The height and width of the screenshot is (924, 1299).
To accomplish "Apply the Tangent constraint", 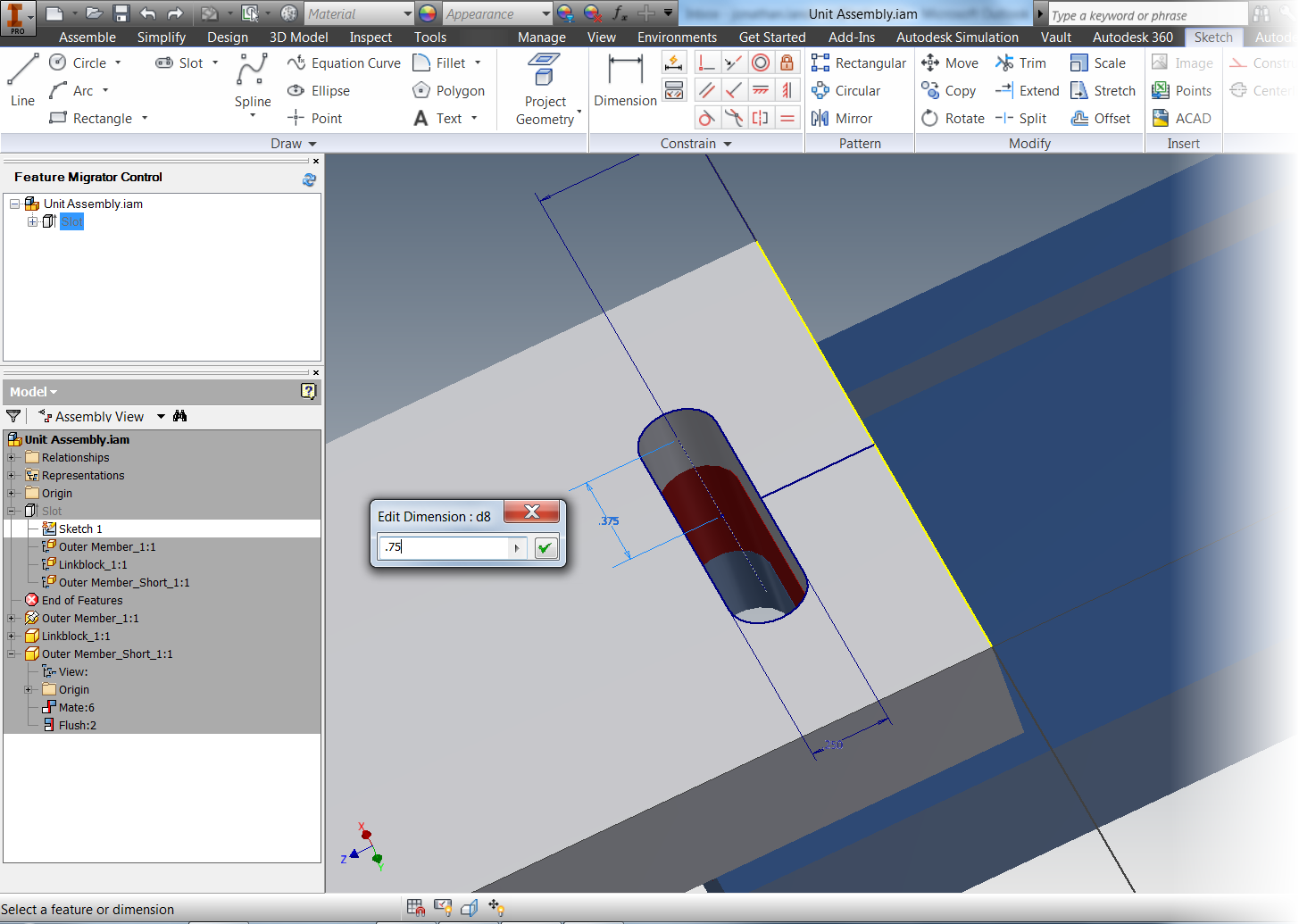I will [706, 118].
